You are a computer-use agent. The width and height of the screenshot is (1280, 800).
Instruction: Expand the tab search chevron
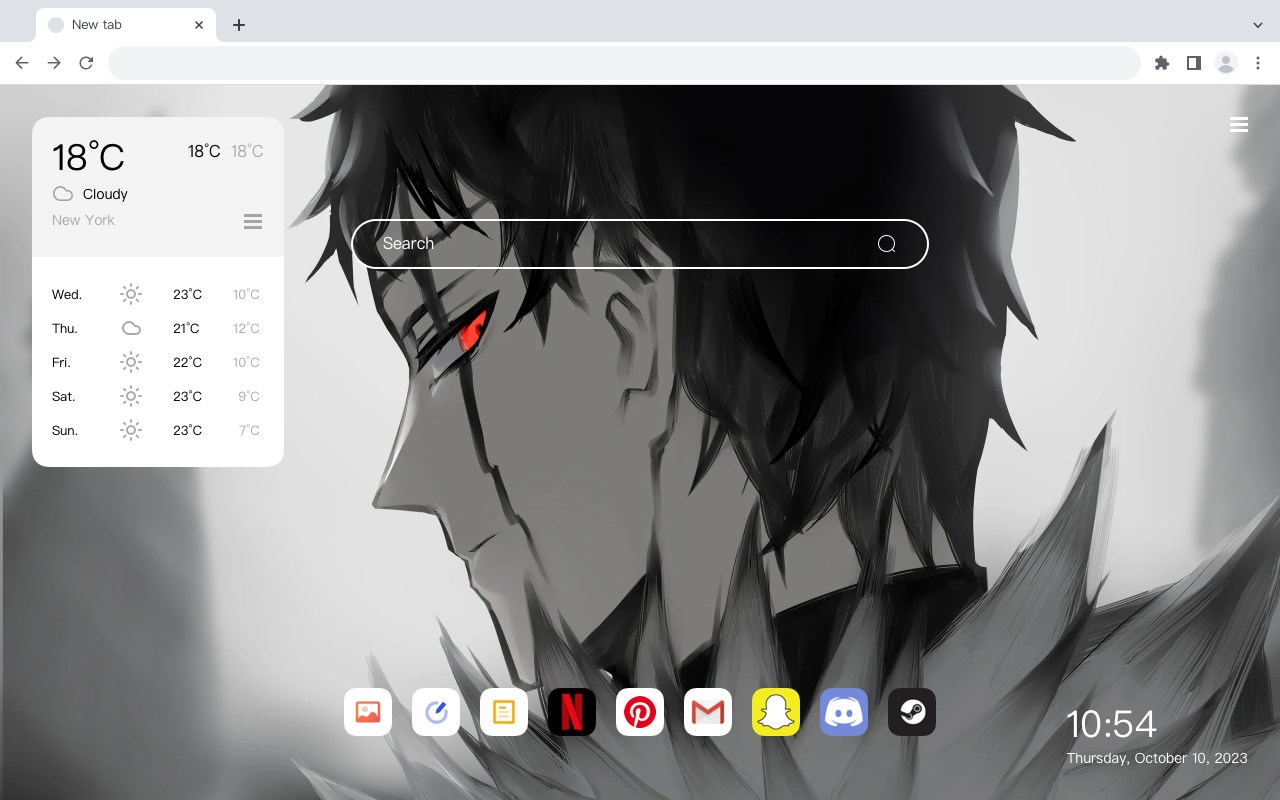[x=1258, y=25]
